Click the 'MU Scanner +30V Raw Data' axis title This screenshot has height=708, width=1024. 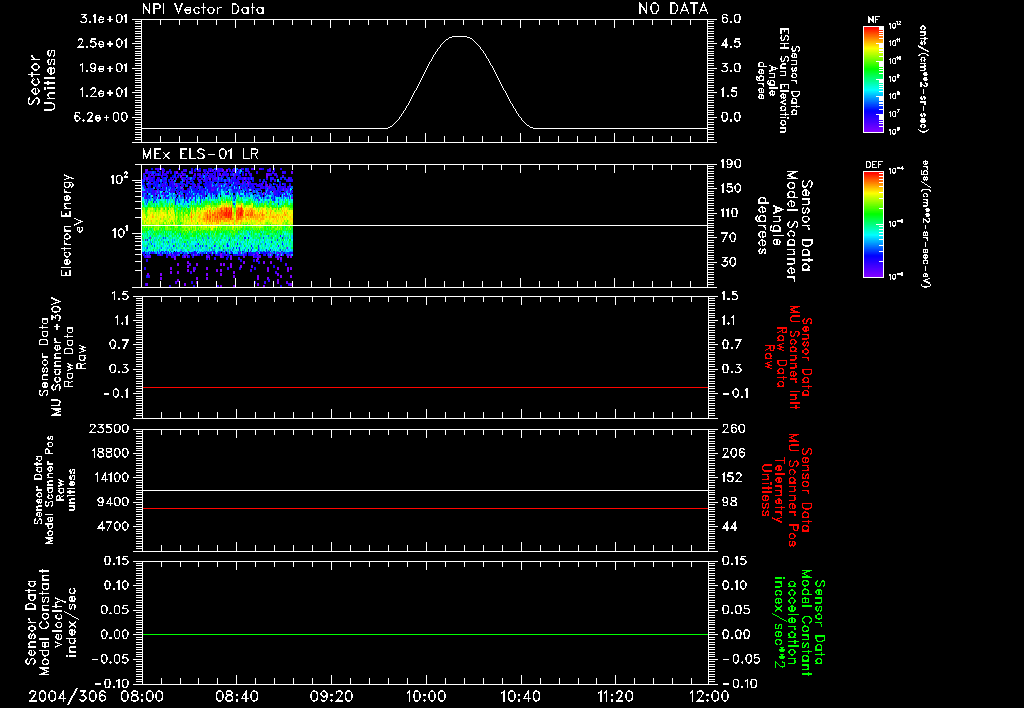(x=62, y=357)
